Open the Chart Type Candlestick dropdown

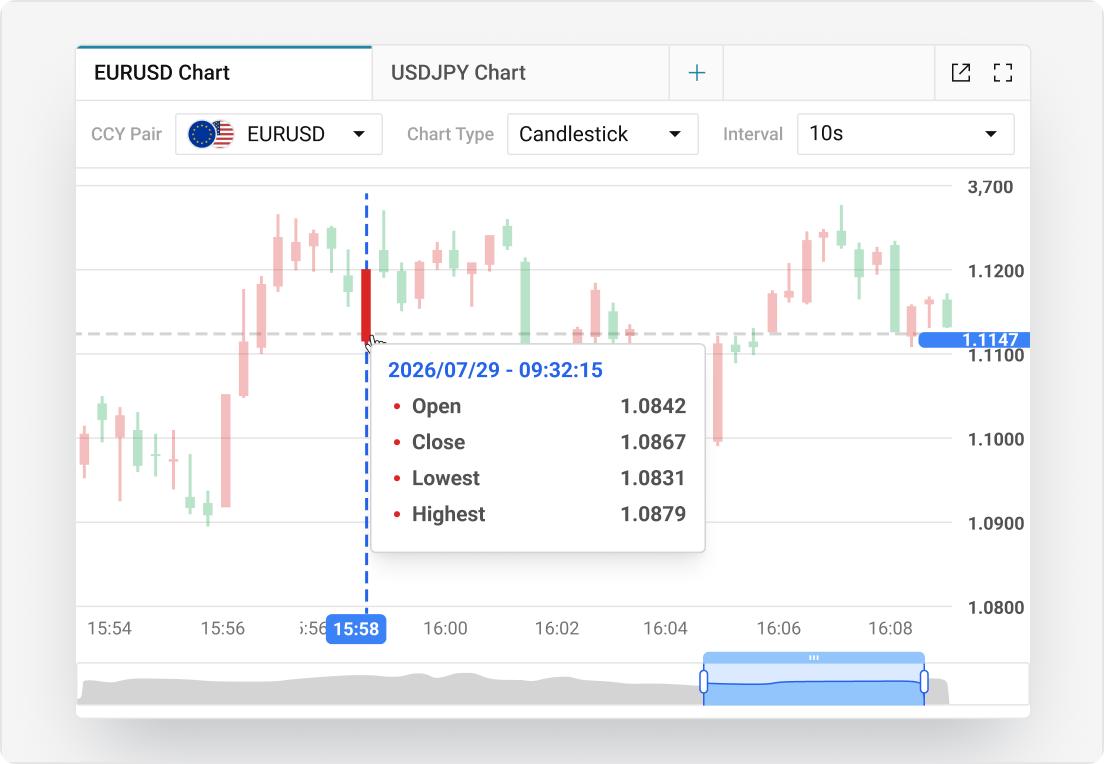click(603, 134)
